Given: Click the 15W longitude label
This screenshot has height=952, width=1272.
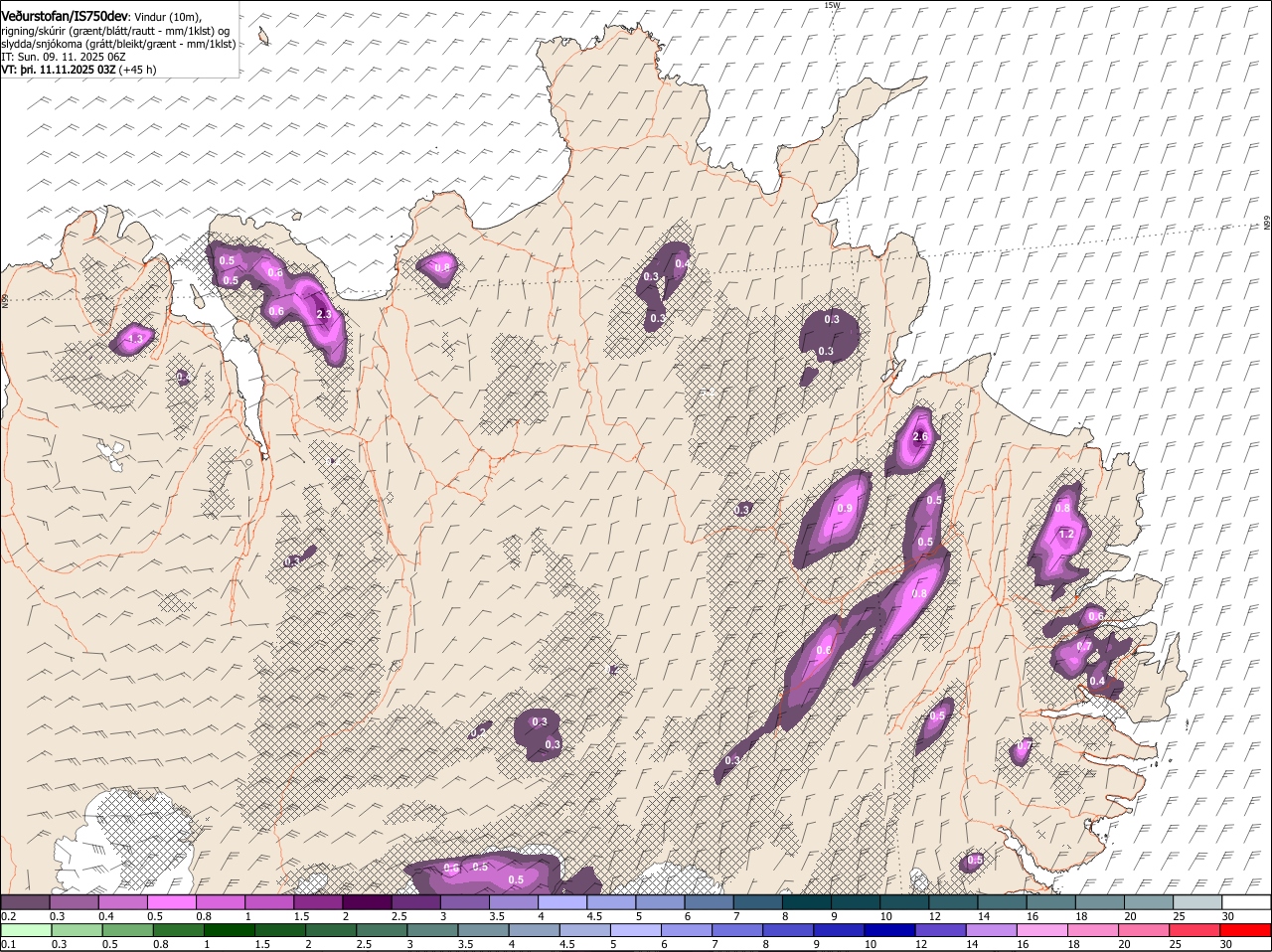Looking at the screenshot, I should 832,5.
